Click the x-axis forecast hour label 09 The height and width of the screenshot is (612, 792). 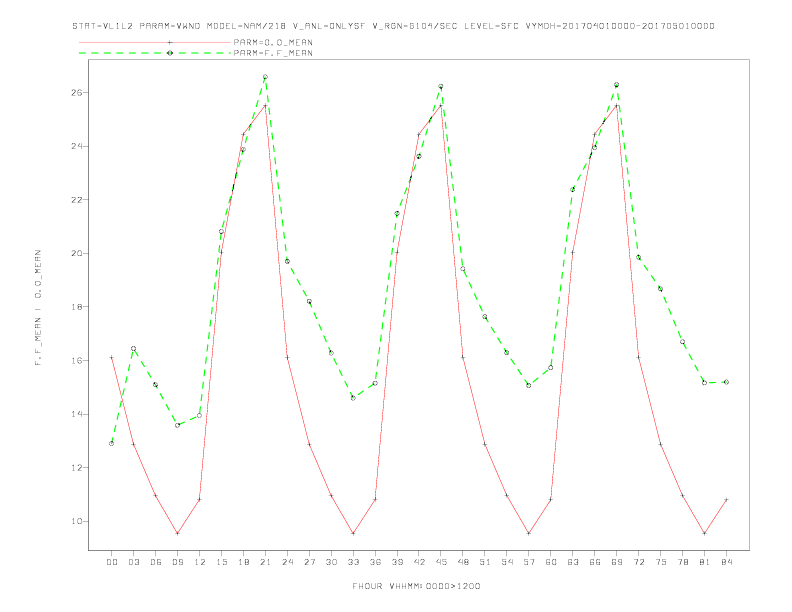[178, 562]
